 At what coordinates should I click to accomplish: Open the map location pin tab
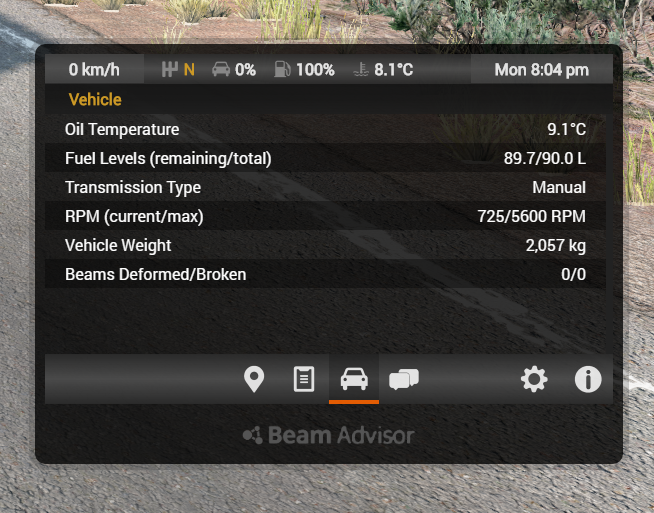tap(254, 379)
